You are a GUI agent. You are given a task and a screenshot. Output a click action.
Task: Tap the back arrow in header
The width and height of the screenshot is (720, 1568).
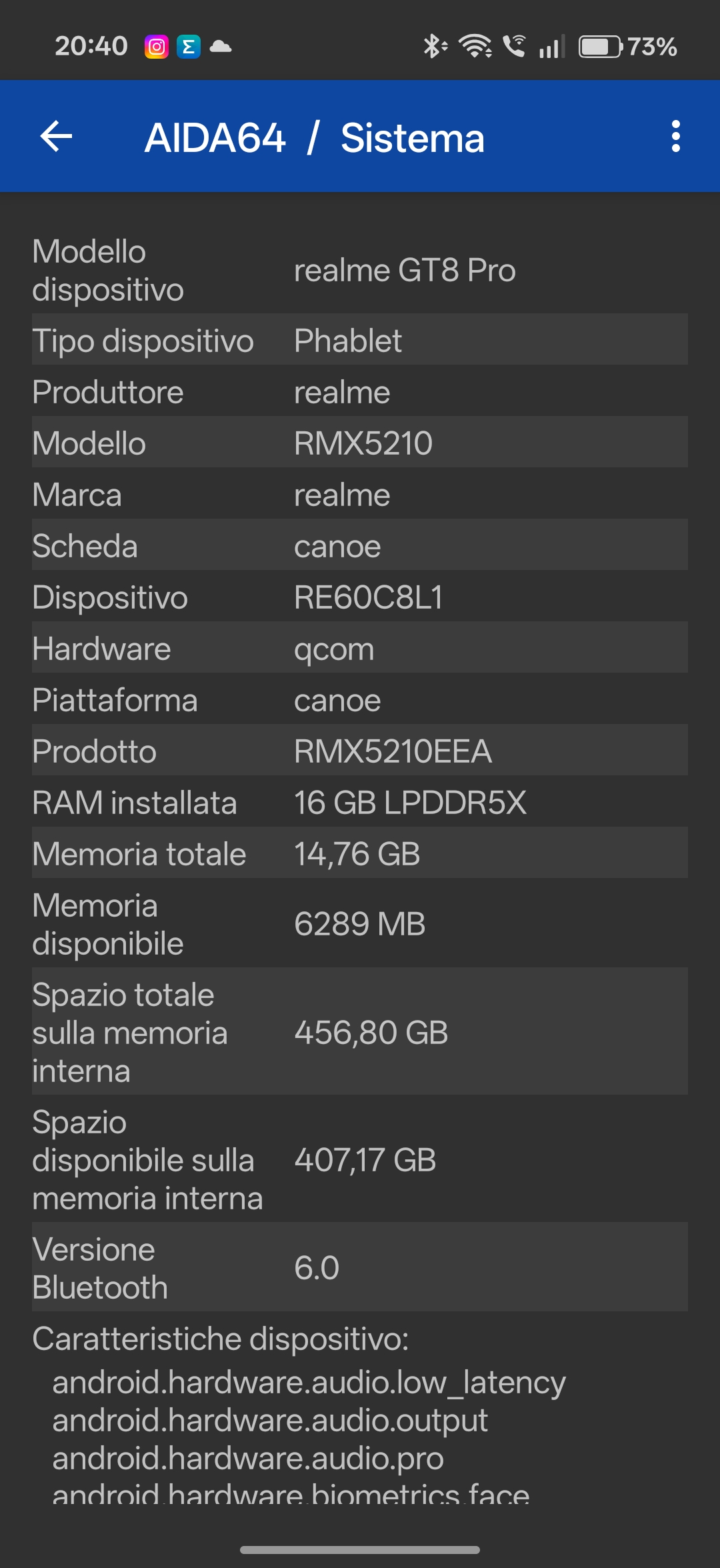tap(57, 137)
